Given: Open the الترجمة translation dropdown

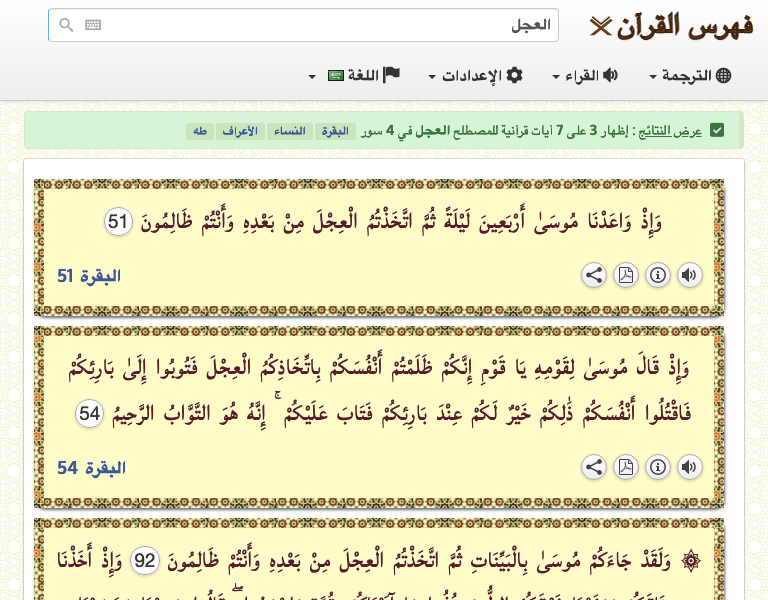Looking at the screenshot, I should [690, 76].
